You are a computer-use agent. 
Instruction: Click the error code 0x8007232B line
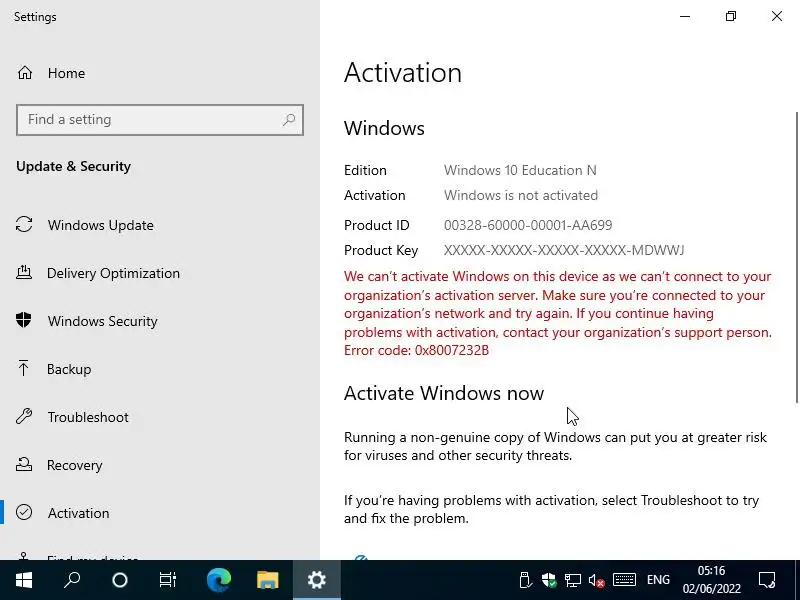(x=416, y=351)
